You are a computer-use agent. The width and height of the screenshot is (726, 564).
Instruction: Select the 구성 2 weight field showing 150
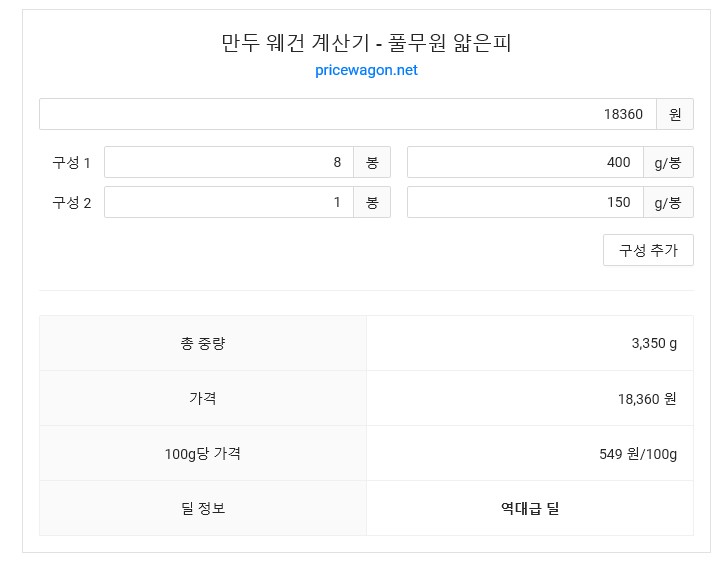(x=525, y=202)
